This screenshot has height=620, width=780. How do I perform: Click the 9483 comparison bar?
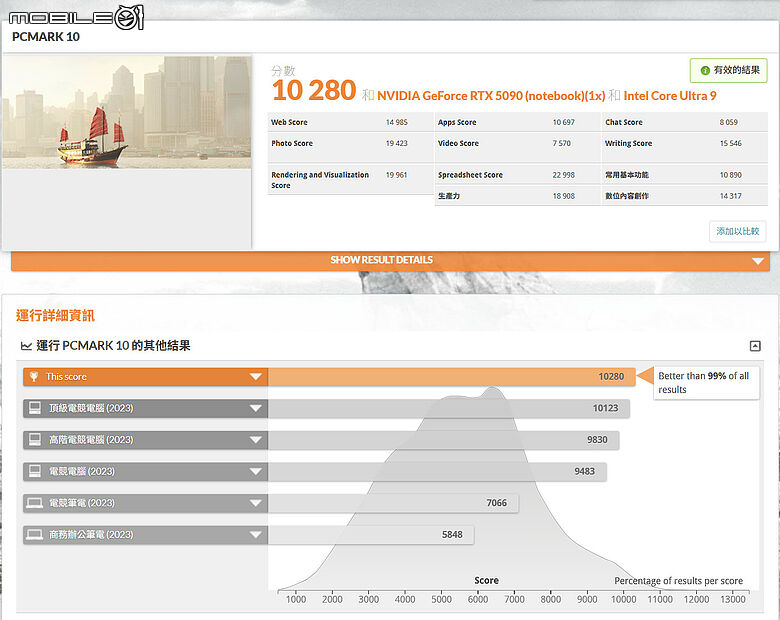(437, 472)
